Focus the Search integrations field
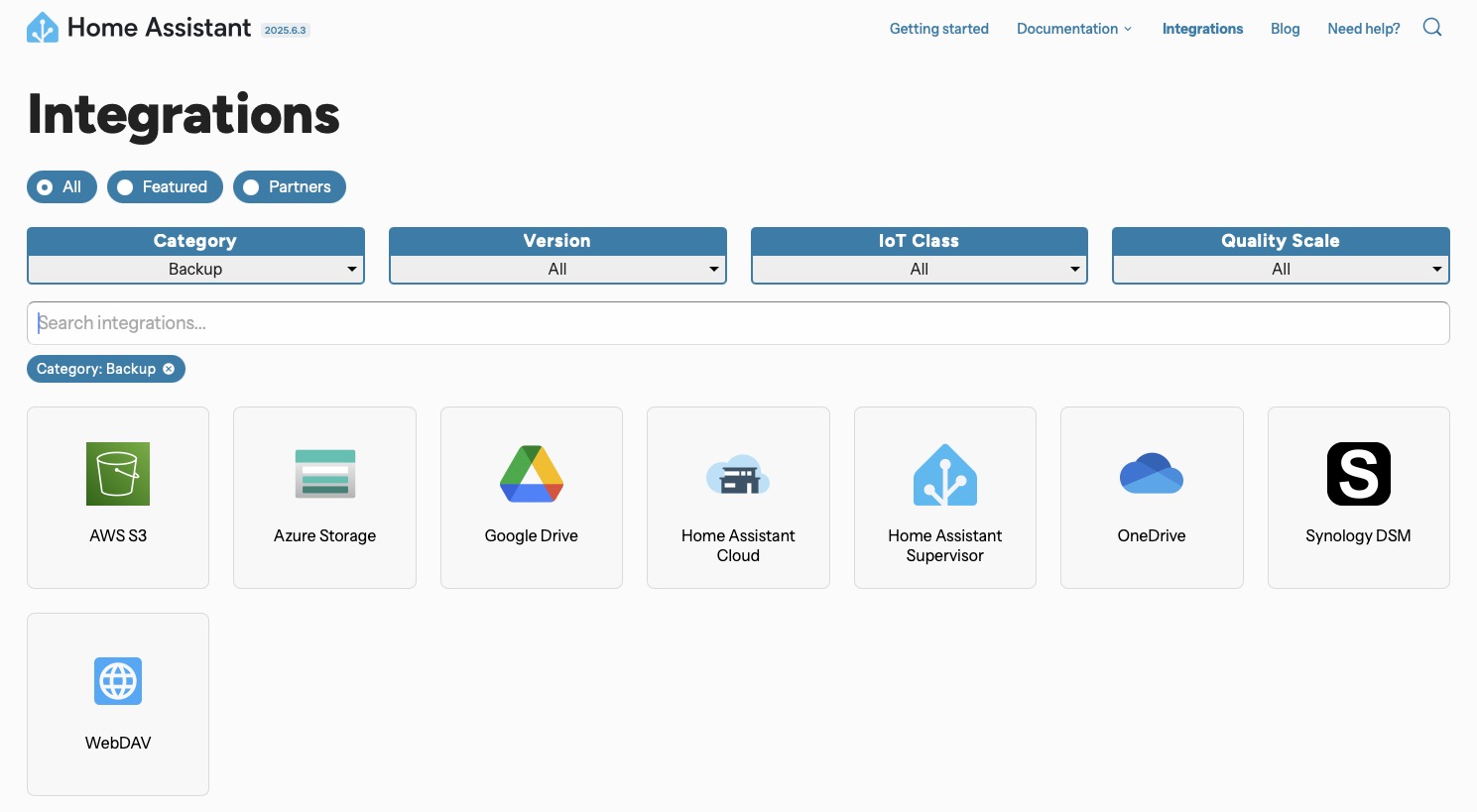1477x812 pixels. (x=738, y=323)
